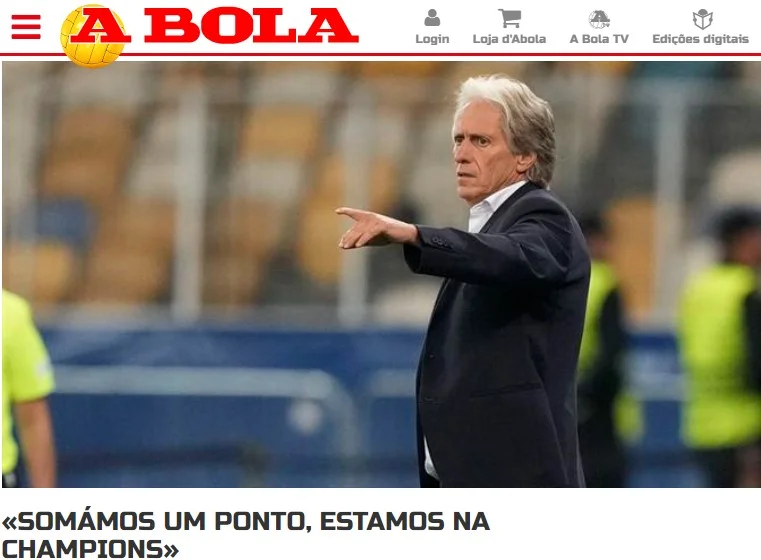
Task: Click the A Bola TV globe icon
Action: (x=599, y=19)
